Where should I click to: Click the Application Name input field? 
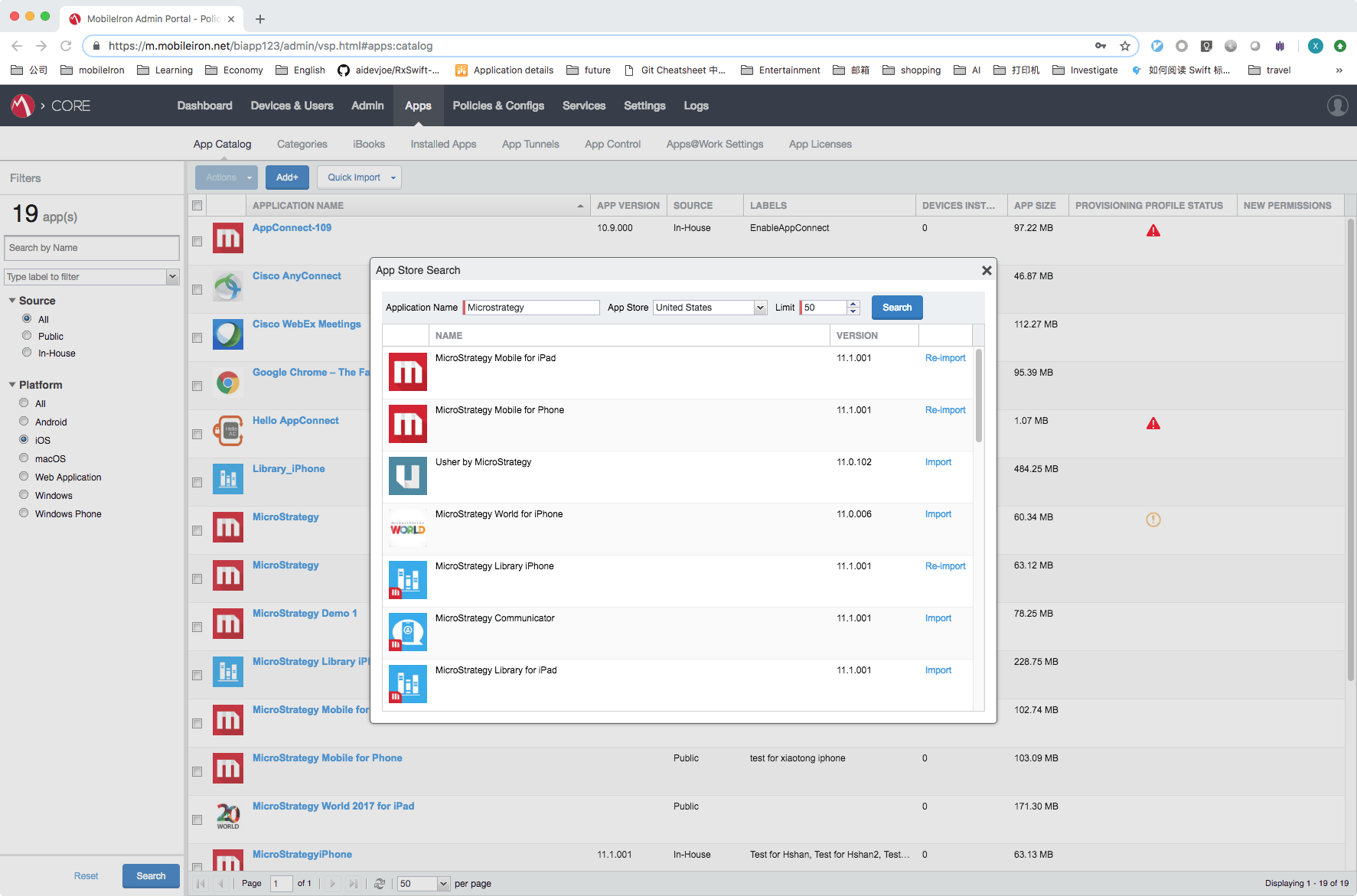[531, 308]
